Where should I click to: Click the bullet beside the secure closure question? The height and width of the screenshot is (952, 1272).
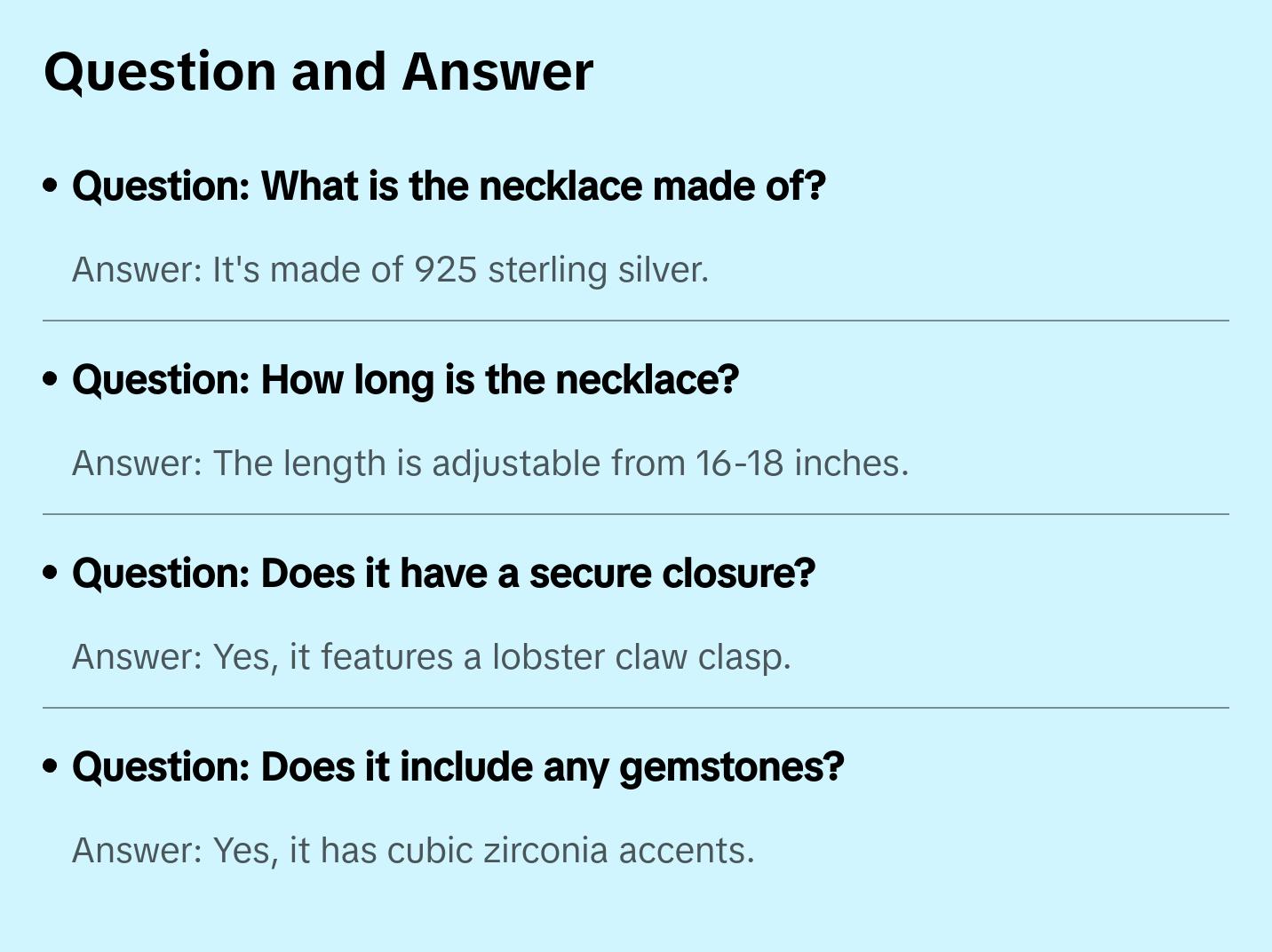[x=51, y=574]
